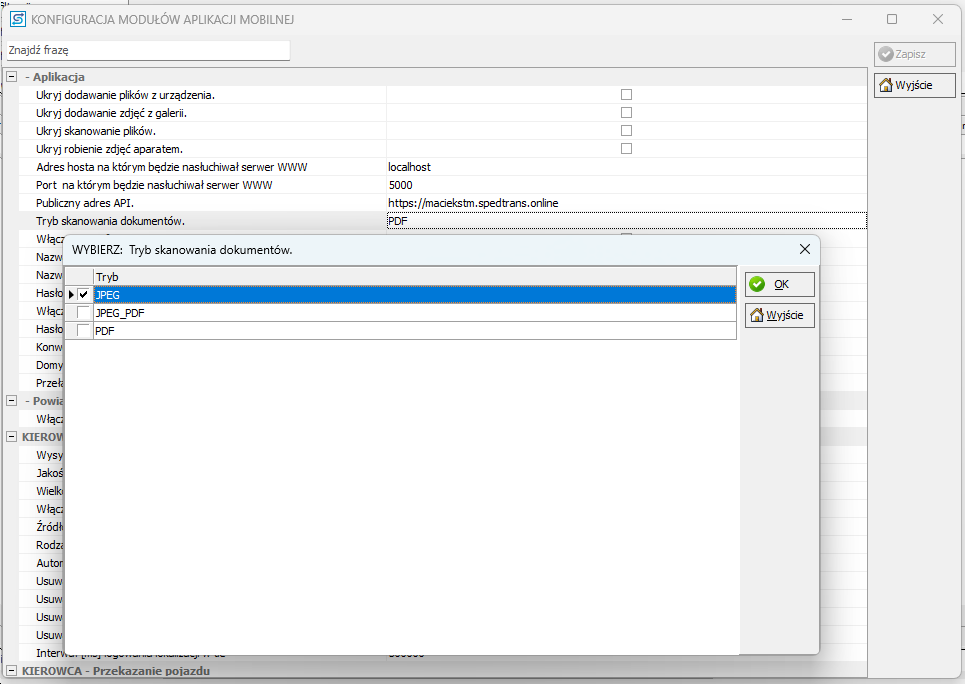Collapse the Powia... section expander
This screenshot has height=684, width=965.
[11, 401]
